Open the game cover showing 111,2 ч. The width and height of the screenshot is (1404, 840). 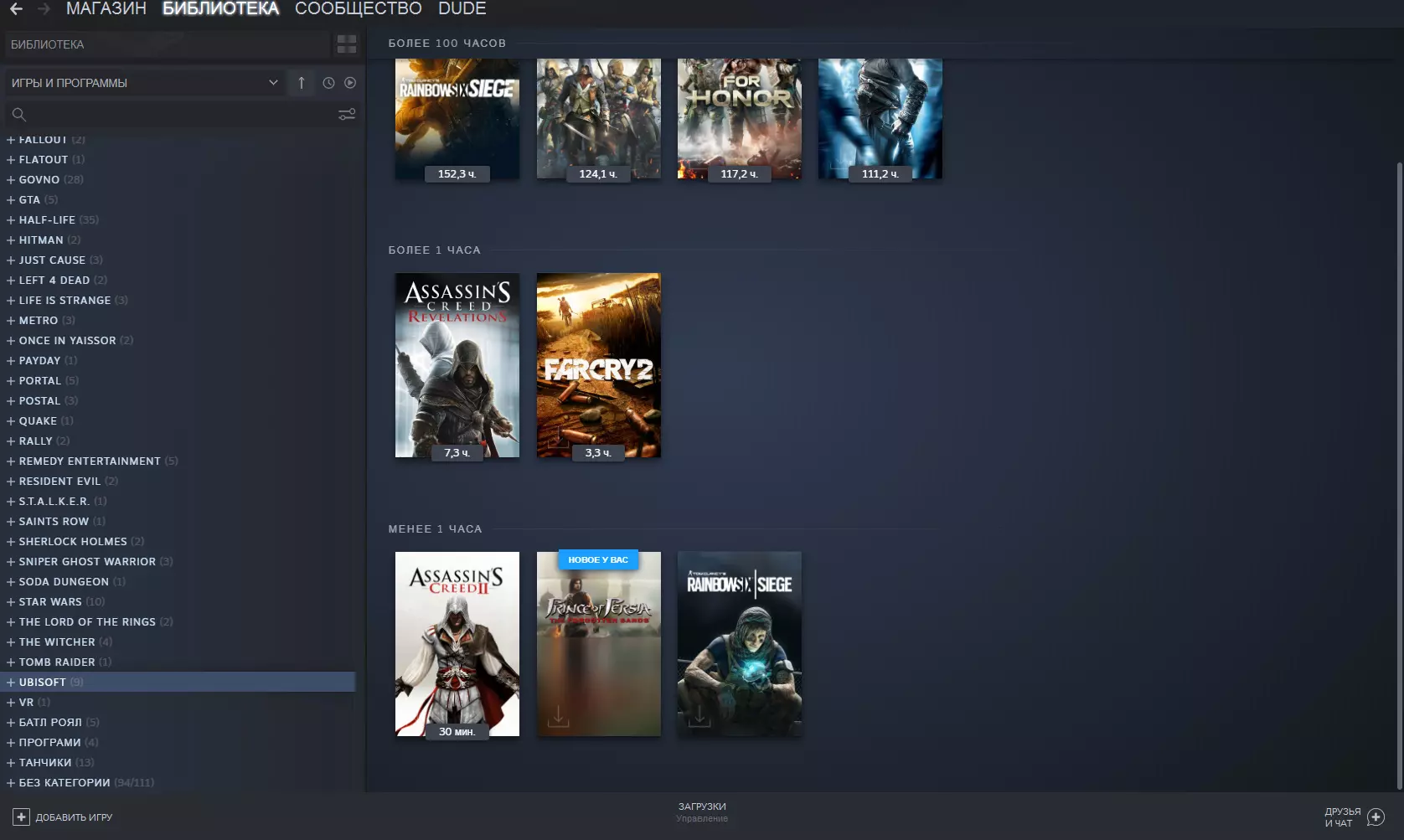(880, 118)
